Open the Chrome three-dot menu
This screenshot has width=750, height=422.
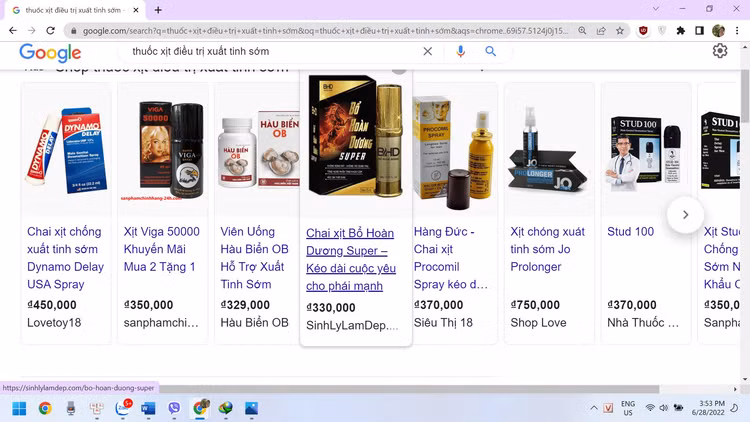[738, 31]
